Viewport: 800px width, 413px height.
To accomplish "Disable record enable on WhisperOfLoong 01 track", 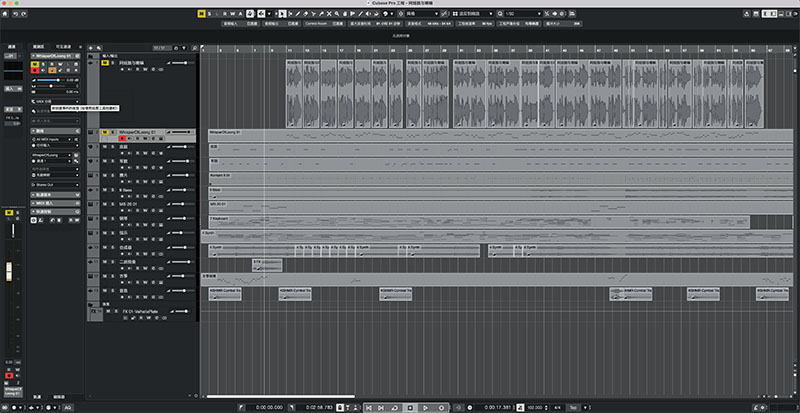I will pyautogui.click(x=122, y=138).
